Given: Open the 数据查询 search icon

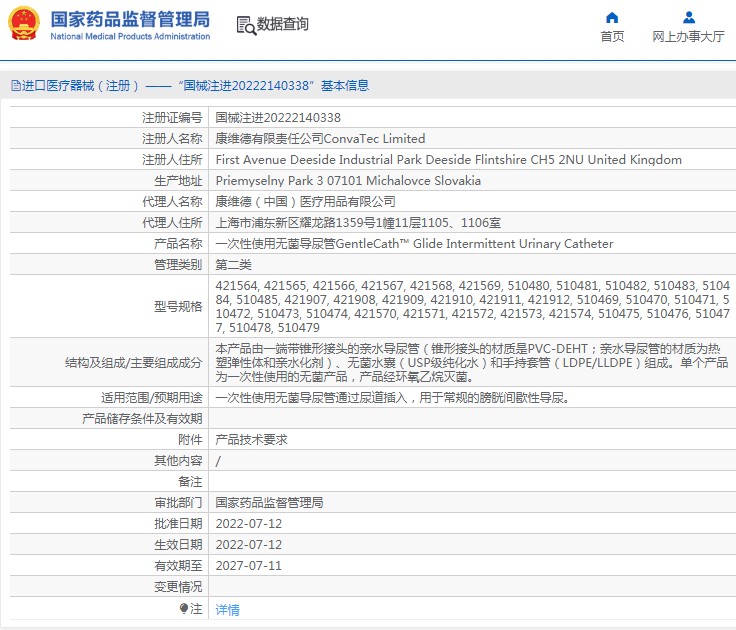Looking at the screenshot, I should 246,25.
